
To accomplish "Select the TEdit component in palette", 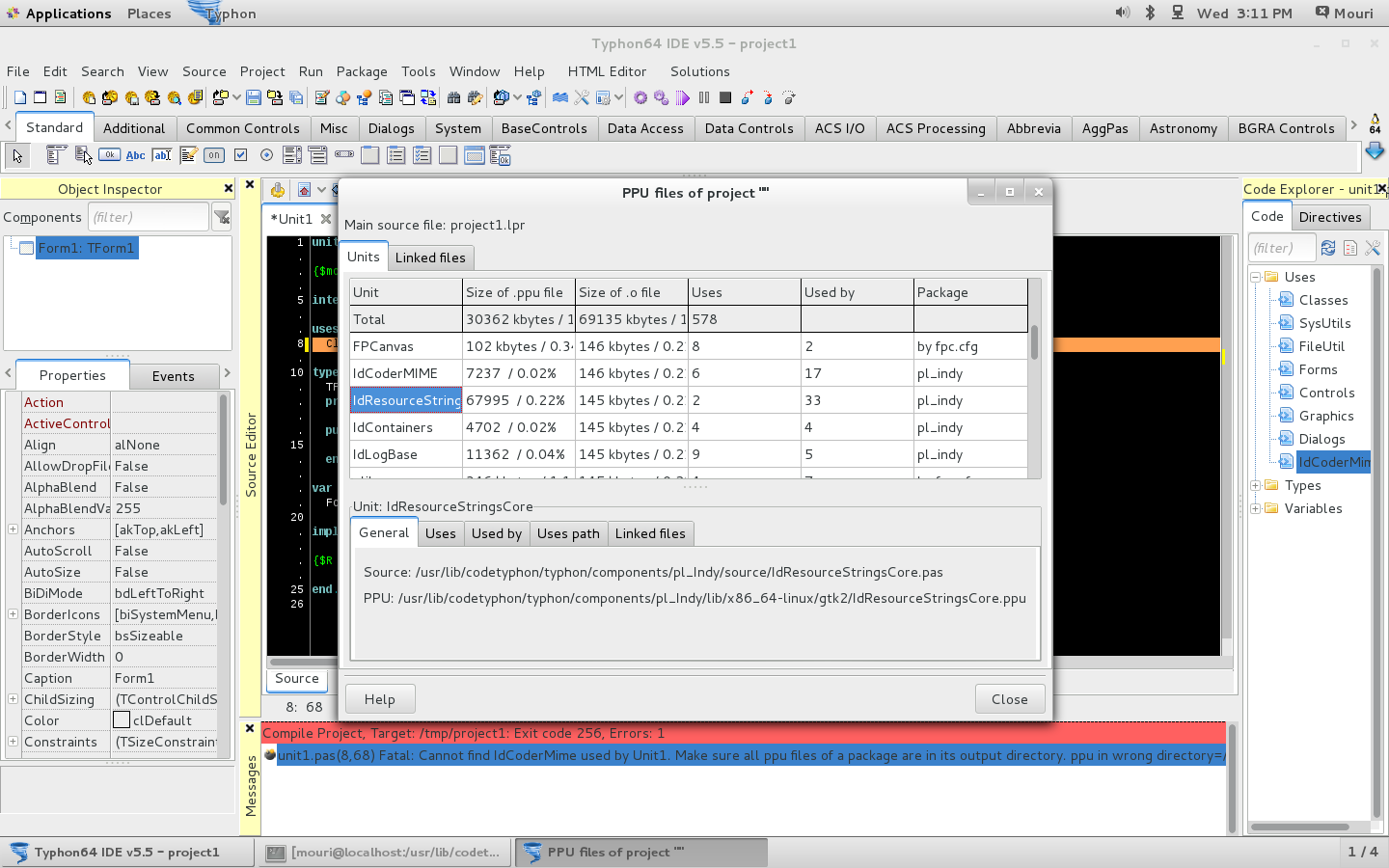I will tap(162, 155).
